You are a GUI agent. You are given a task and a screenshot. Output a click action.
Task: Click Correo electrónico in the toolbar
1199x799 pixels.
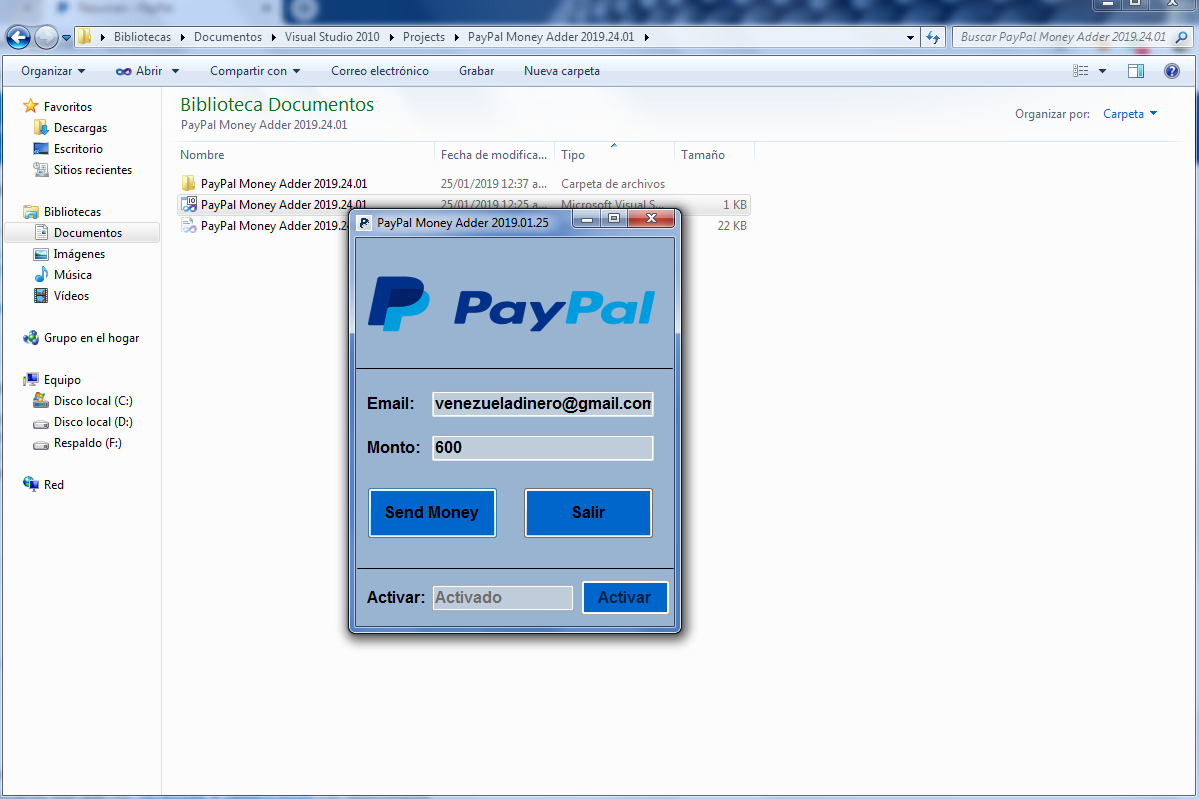(380, 71)
